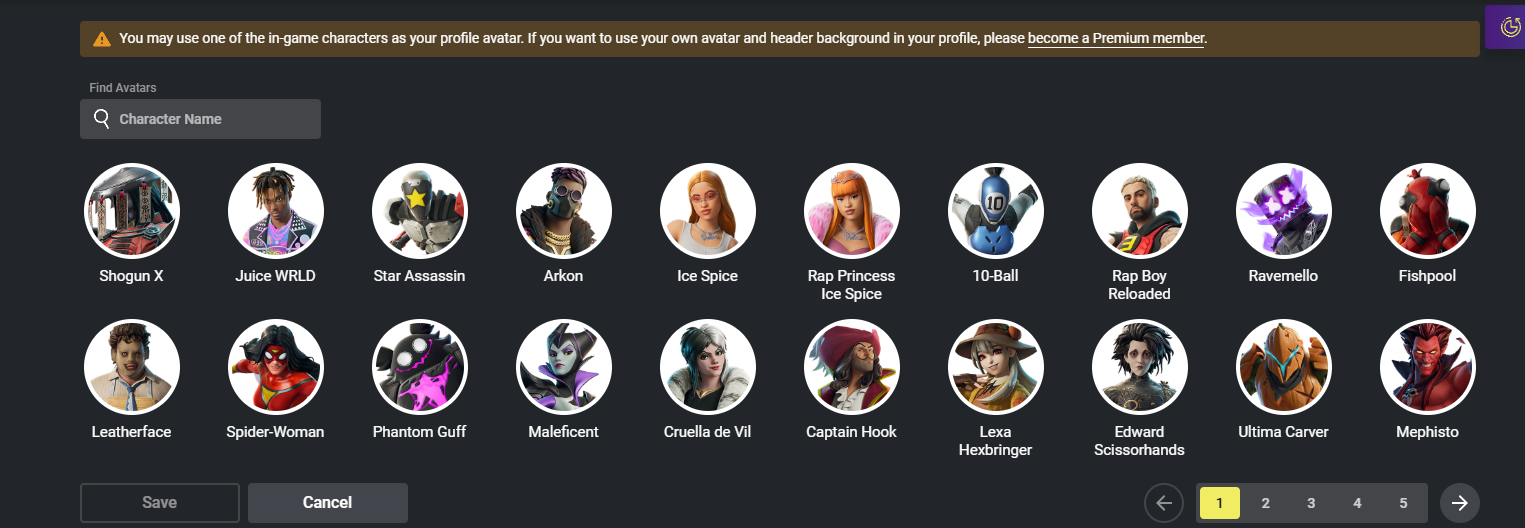This screenshot has width=1525, height=528.
Task: Click the Cancel button
Action: pos(328,503)
